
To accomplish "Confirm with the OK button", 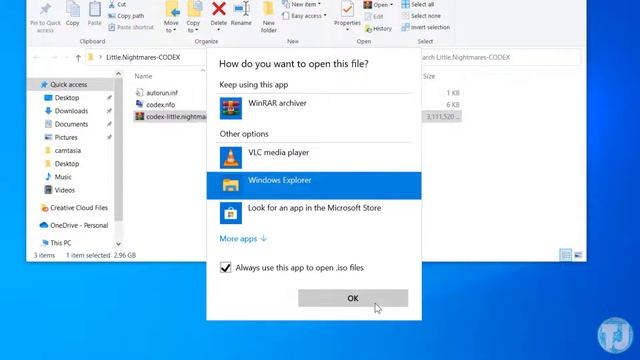I will click(353, 298).
